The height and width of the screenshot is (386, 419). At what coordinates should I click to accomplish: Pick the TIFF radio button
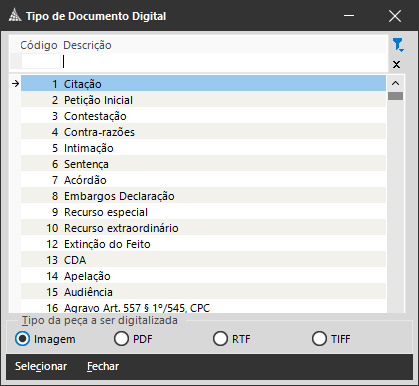[x=319, y=339]
